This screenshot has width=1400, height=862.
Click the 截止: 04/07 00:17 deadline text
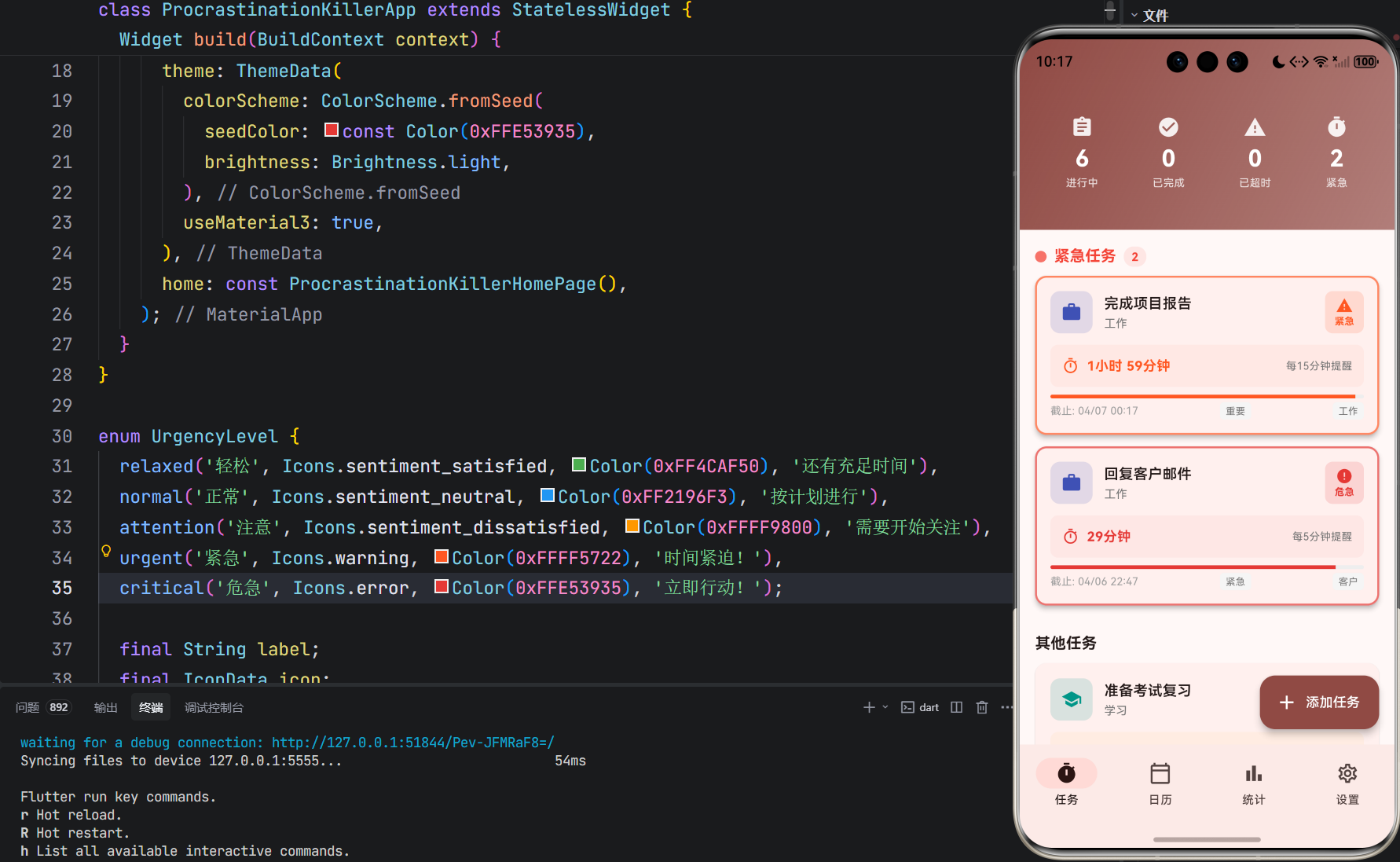1094,411
